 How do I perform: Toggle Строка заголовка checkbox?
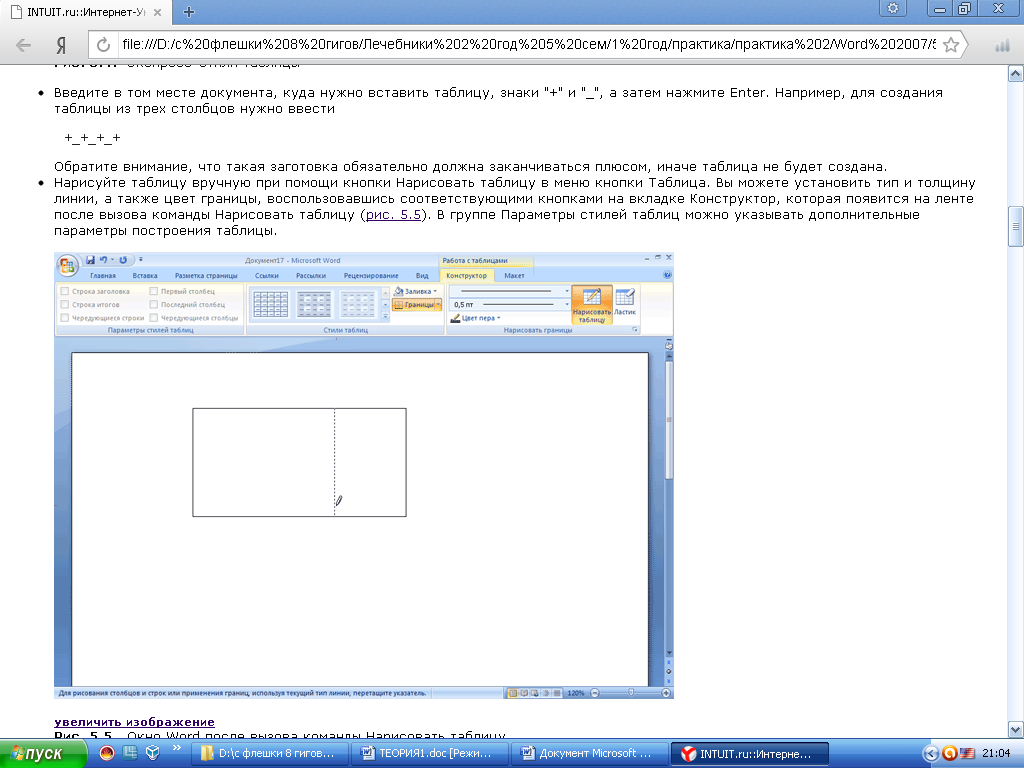pyautogui.click(x=65, y=291)
